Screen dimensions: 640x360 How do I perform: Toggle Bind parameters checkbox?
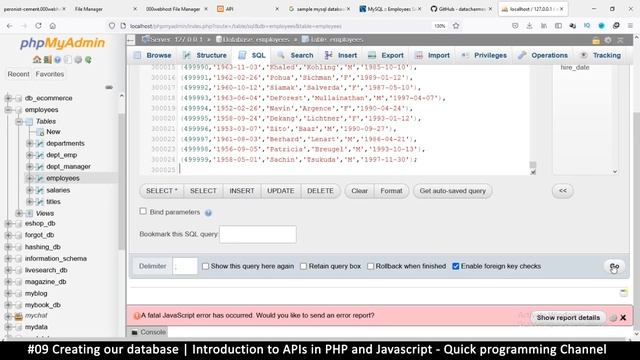tap(143, 211)
